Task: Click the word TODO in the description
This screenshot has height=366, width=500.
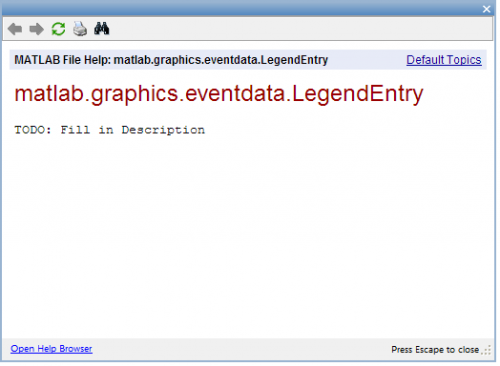Action: pyautogui.click(x=33, y=130)
